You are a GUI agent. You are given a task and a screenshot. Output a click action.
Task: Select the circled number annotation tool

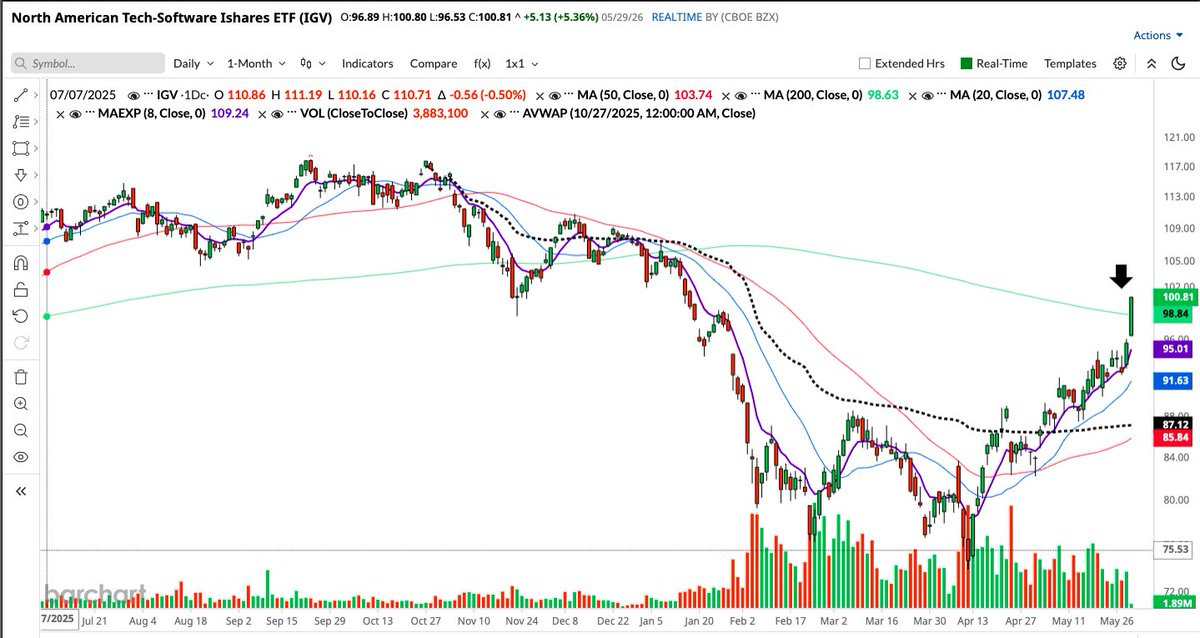coord(19,202)
